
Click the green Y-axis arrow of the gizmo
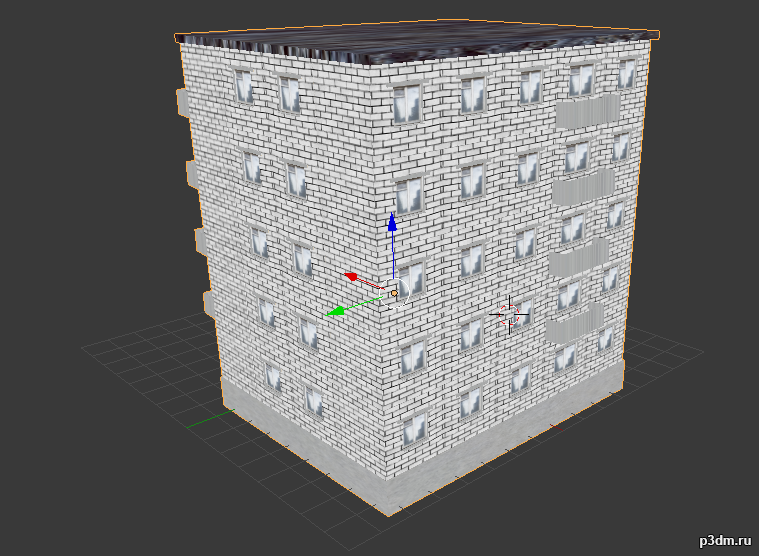click(336, 312)
